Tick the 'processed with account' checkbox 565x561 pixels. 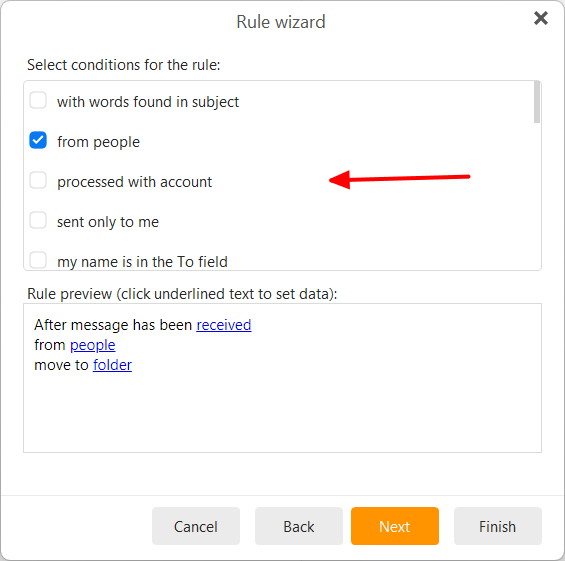tap(38, 181)
